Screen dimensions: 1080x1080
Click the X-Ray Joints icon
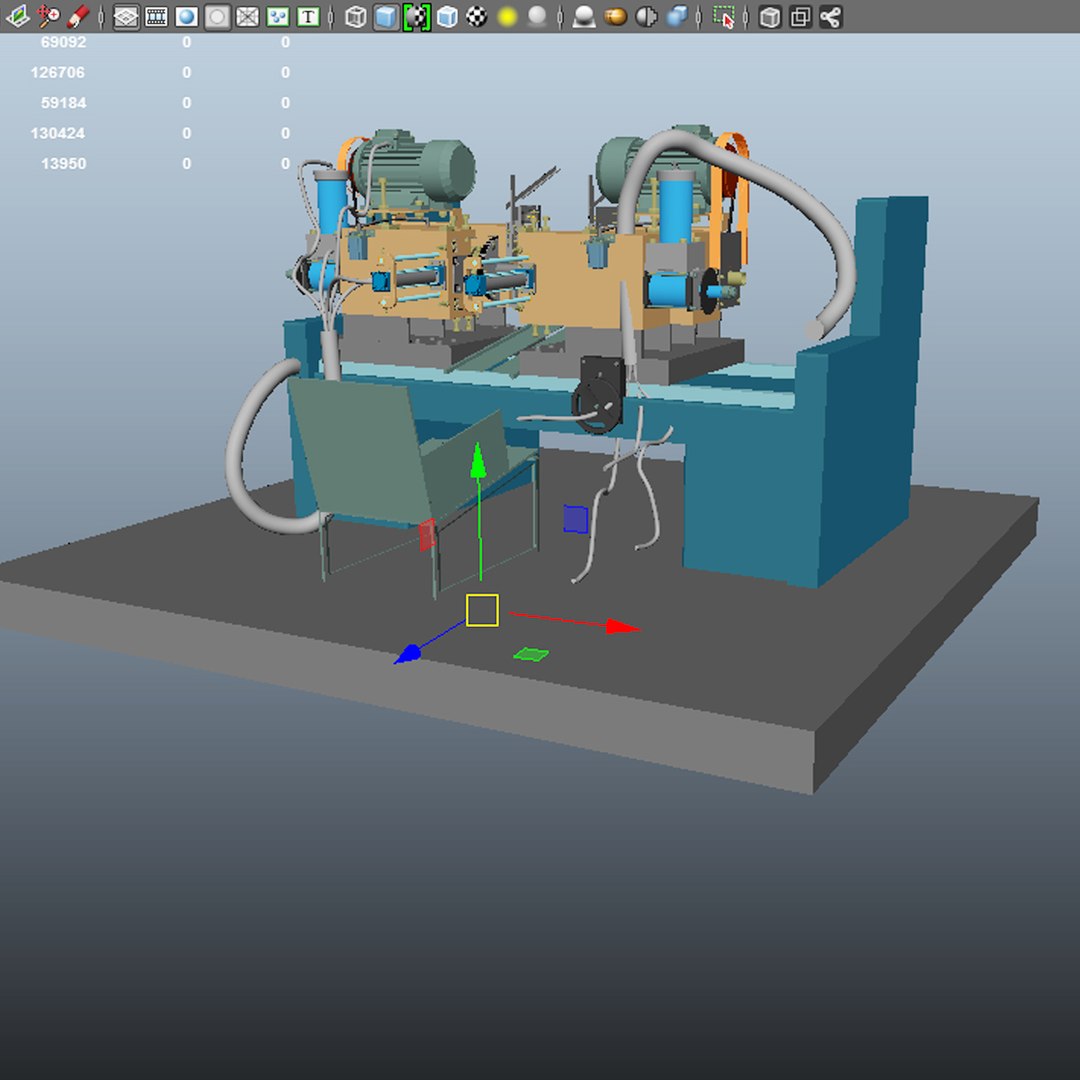click(x=831, y=17)
